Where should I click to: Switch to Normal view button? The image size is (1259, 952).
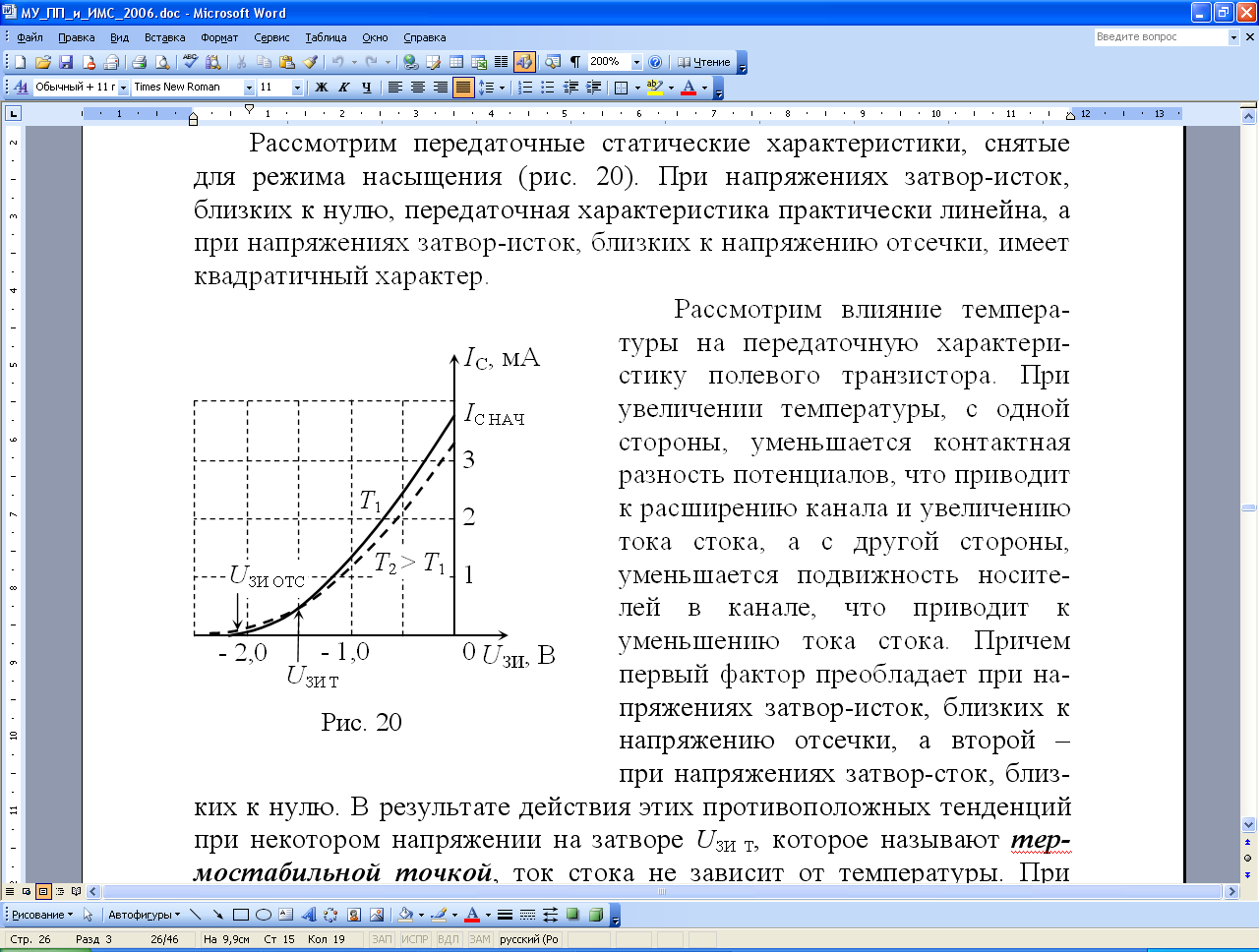pos(12,892)
